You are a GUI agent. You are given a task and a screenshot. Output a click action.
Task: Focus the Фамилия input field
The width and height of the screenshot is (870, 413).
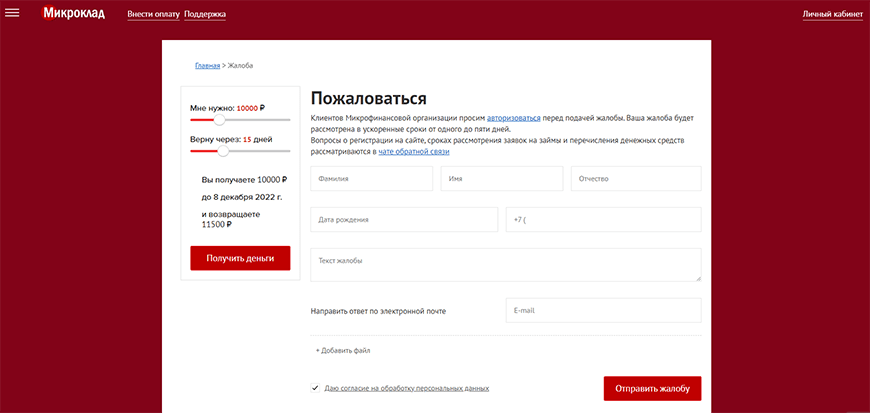371,179
